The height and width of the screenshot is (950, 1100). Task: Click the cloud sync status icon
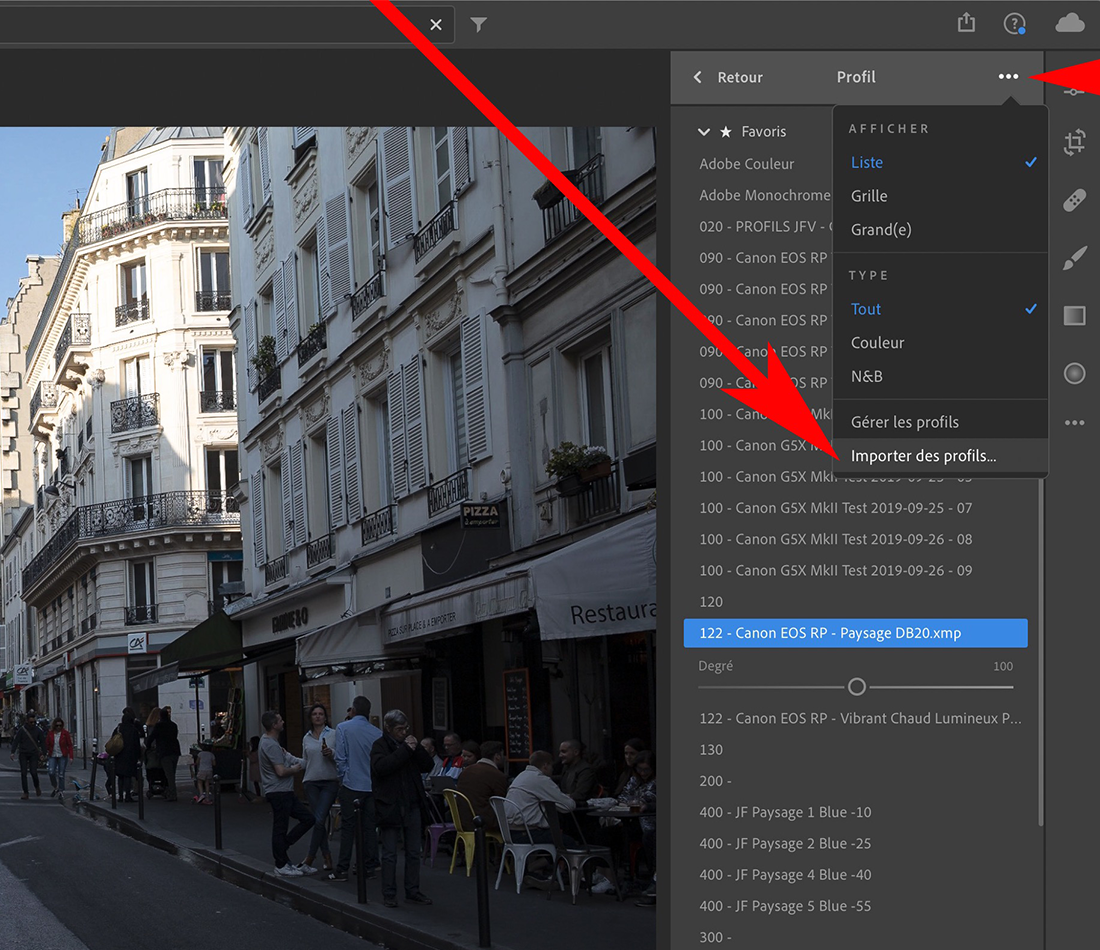tap(1070, 23)
